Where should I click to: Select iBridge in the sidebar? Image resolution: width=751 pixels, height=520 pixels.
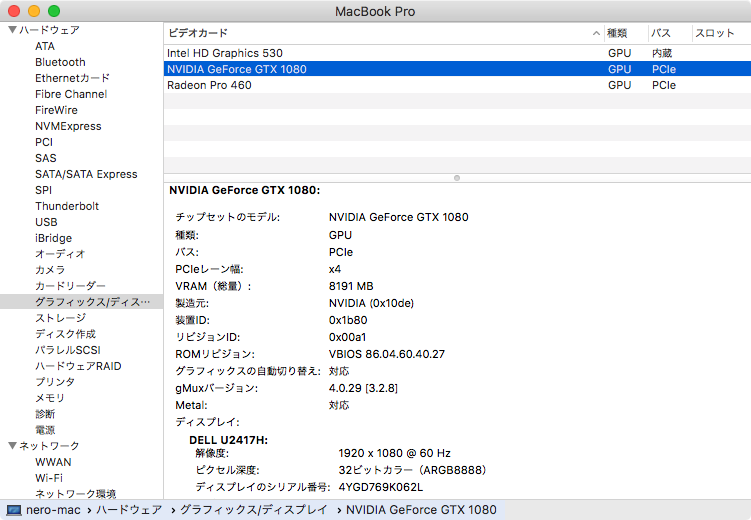[x=54, y=238]
